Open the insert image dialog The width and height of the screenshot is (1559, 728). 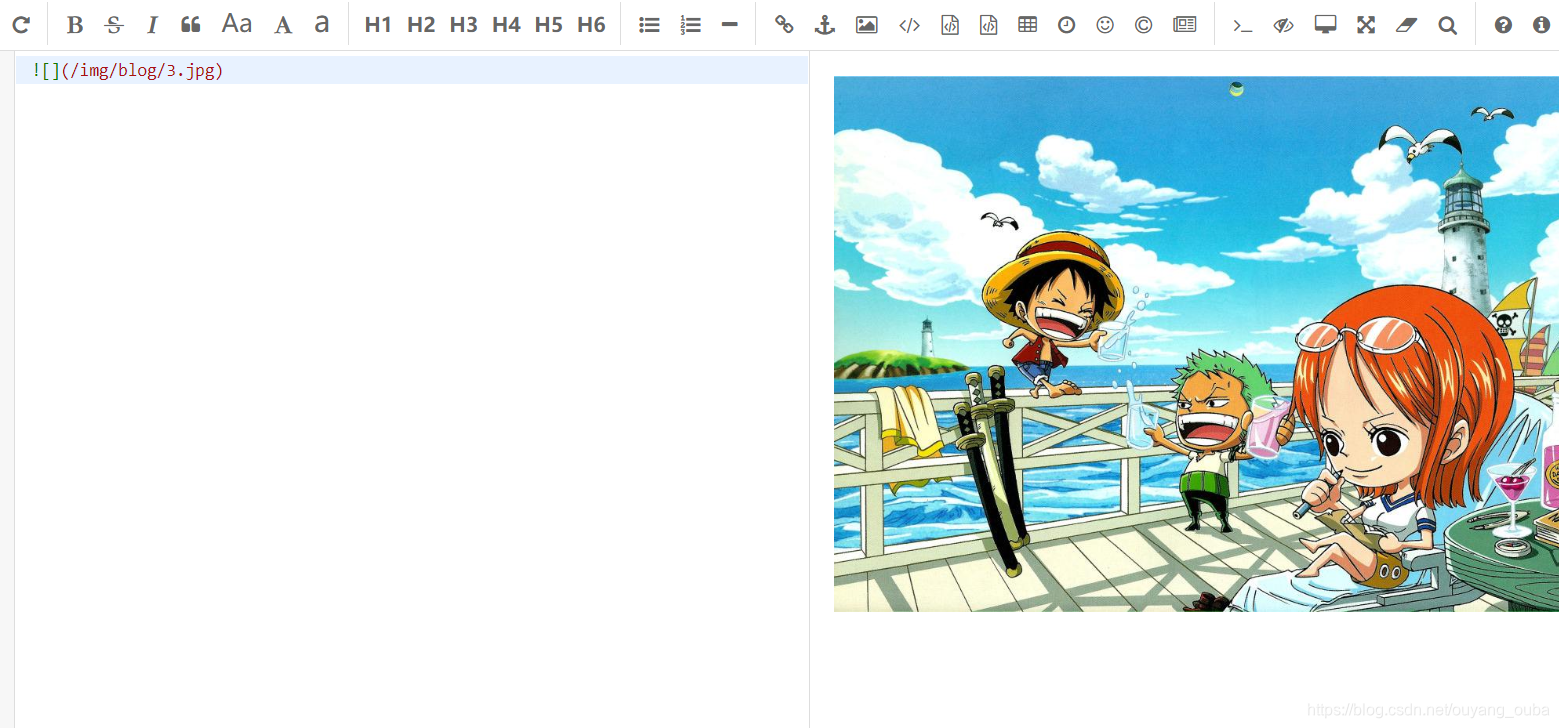click(867, 25)
